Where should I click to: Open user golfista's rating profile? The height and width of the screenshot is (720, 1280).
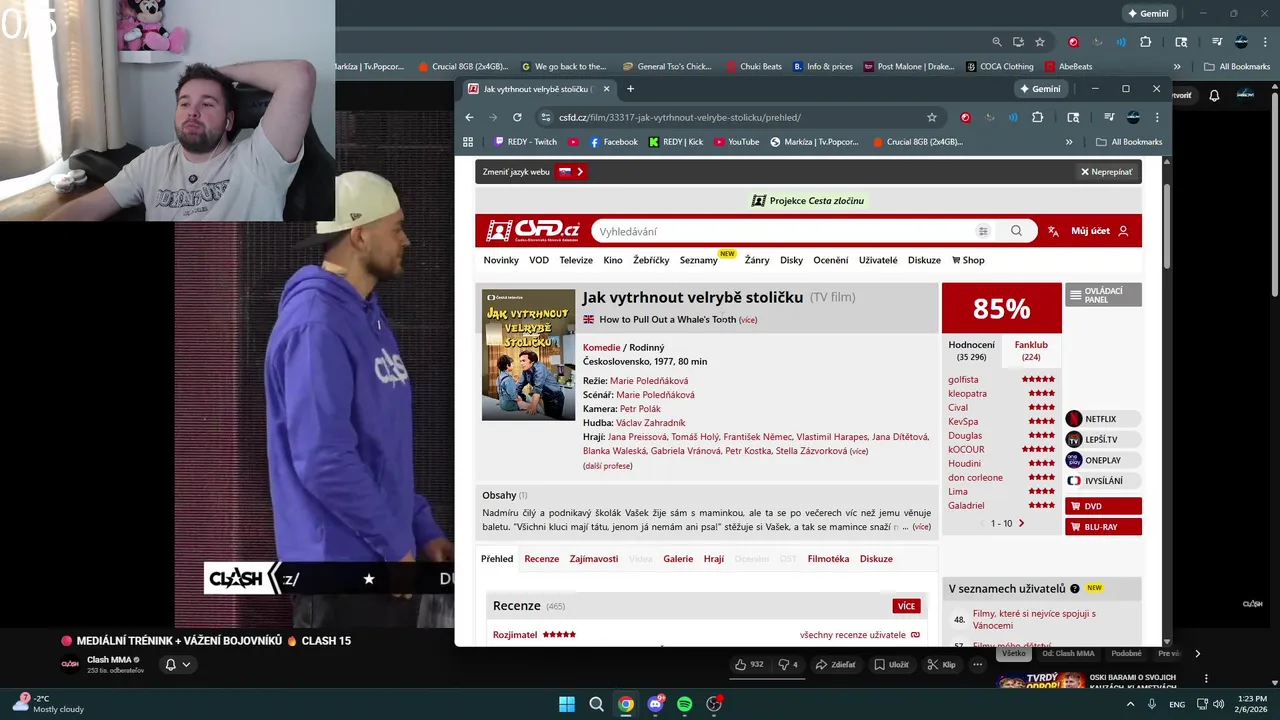click(x=964, y=380)
